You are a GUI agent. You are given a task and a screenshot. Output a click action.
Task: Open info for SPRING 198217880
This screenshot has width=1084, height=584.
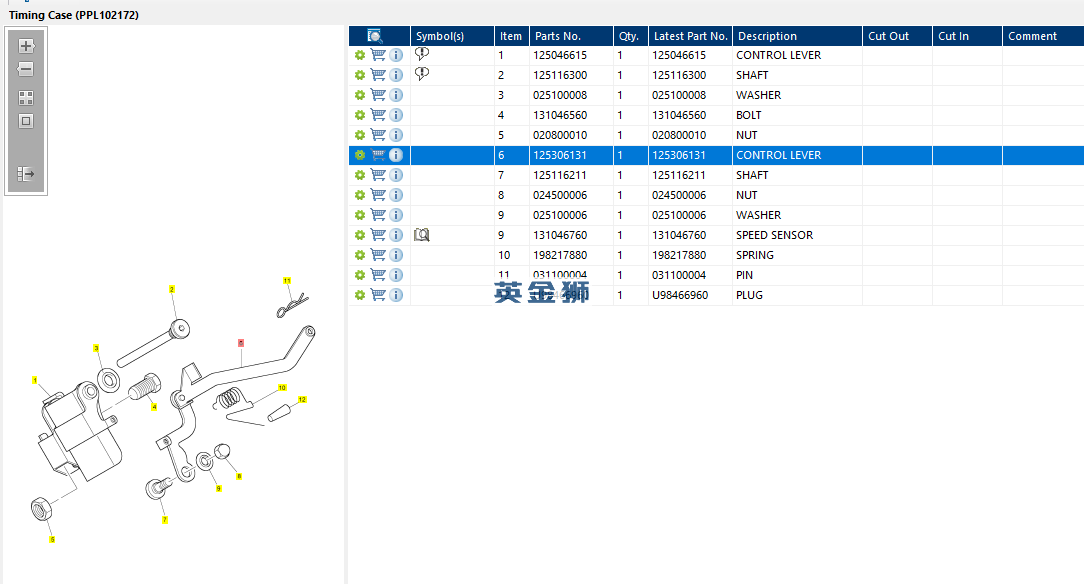point(396,255)
